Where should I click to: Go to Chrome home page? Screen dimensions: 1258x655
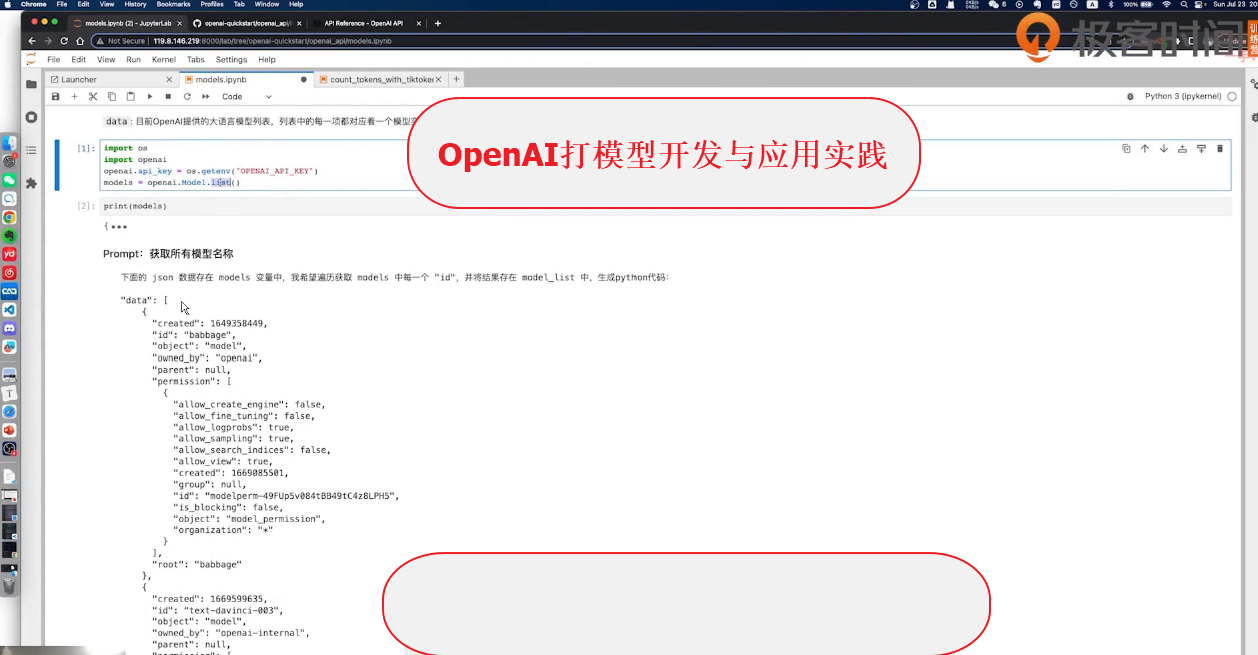tap(80, 41)
